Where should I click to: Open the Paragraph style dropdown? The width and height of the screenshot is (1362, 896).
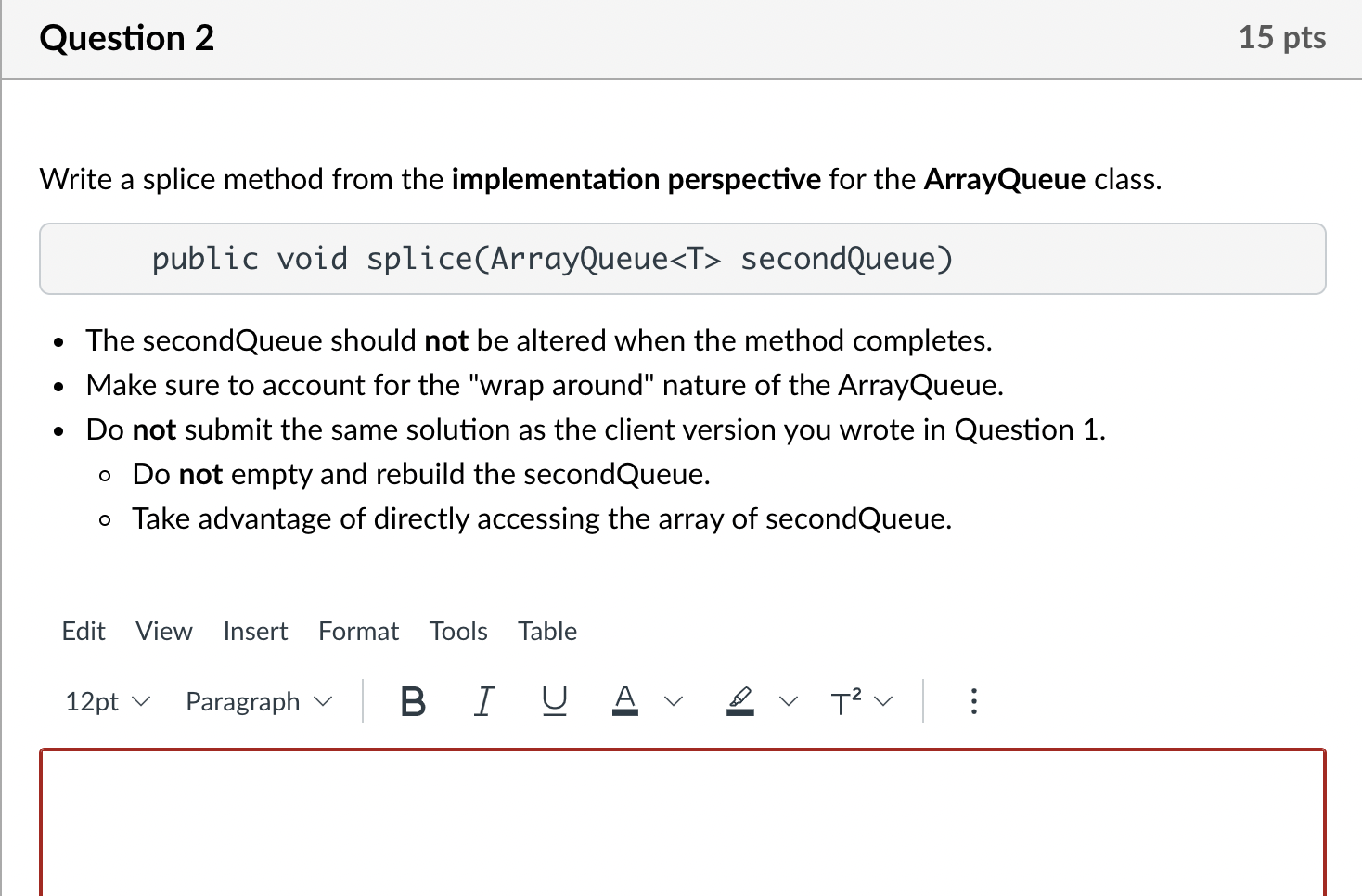pyautogui.click(x=255, y=702)
